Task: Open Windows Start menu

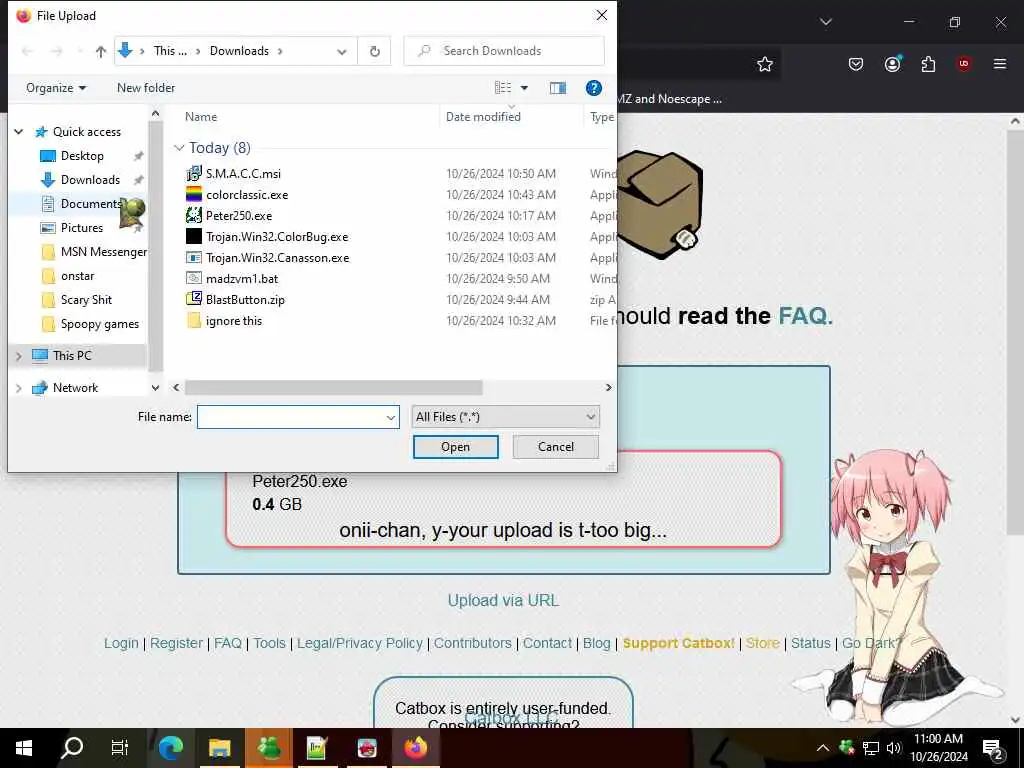Action: (24, 748)
